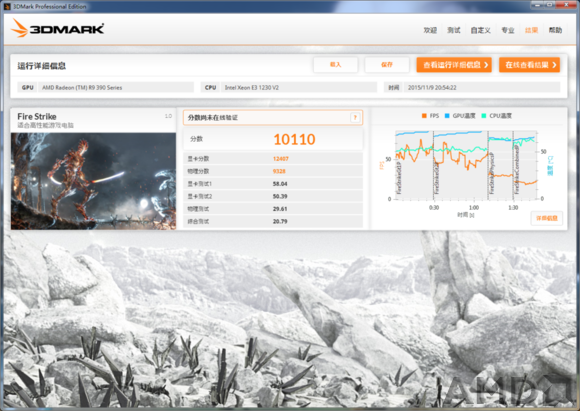Open the 欢迎 tab

(430, 30)
